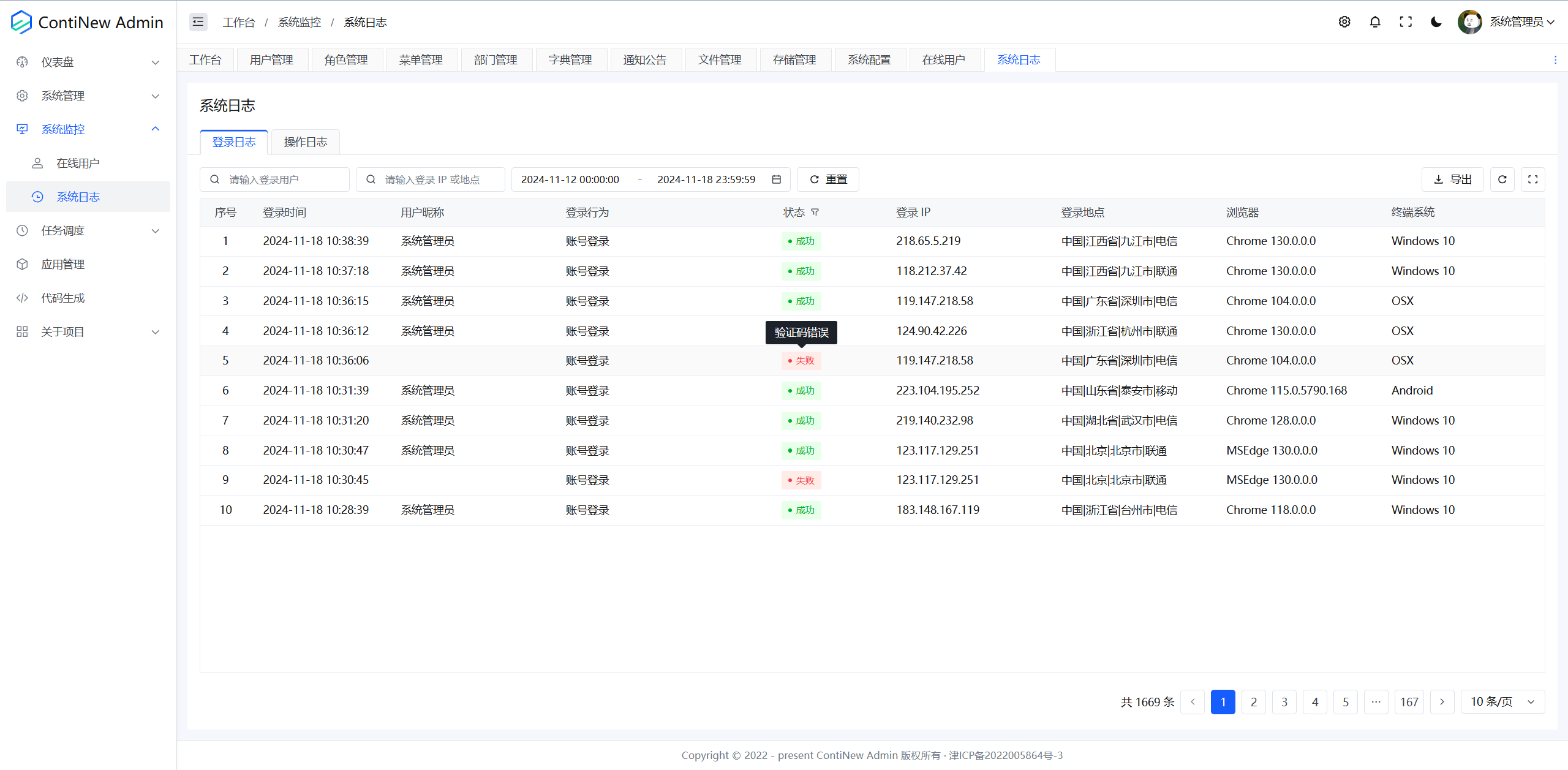Switch to the 操作日志 tab
The height and width of the screenshot is (770, 1568).
point(305,142)
